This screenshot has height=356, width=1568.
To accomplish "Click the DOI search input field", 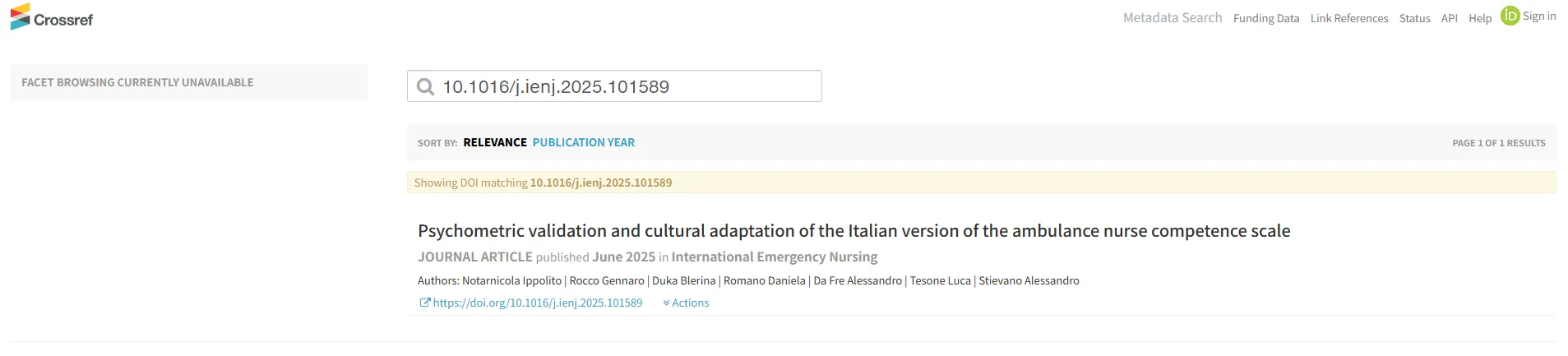I will click(x=625, y=86).
